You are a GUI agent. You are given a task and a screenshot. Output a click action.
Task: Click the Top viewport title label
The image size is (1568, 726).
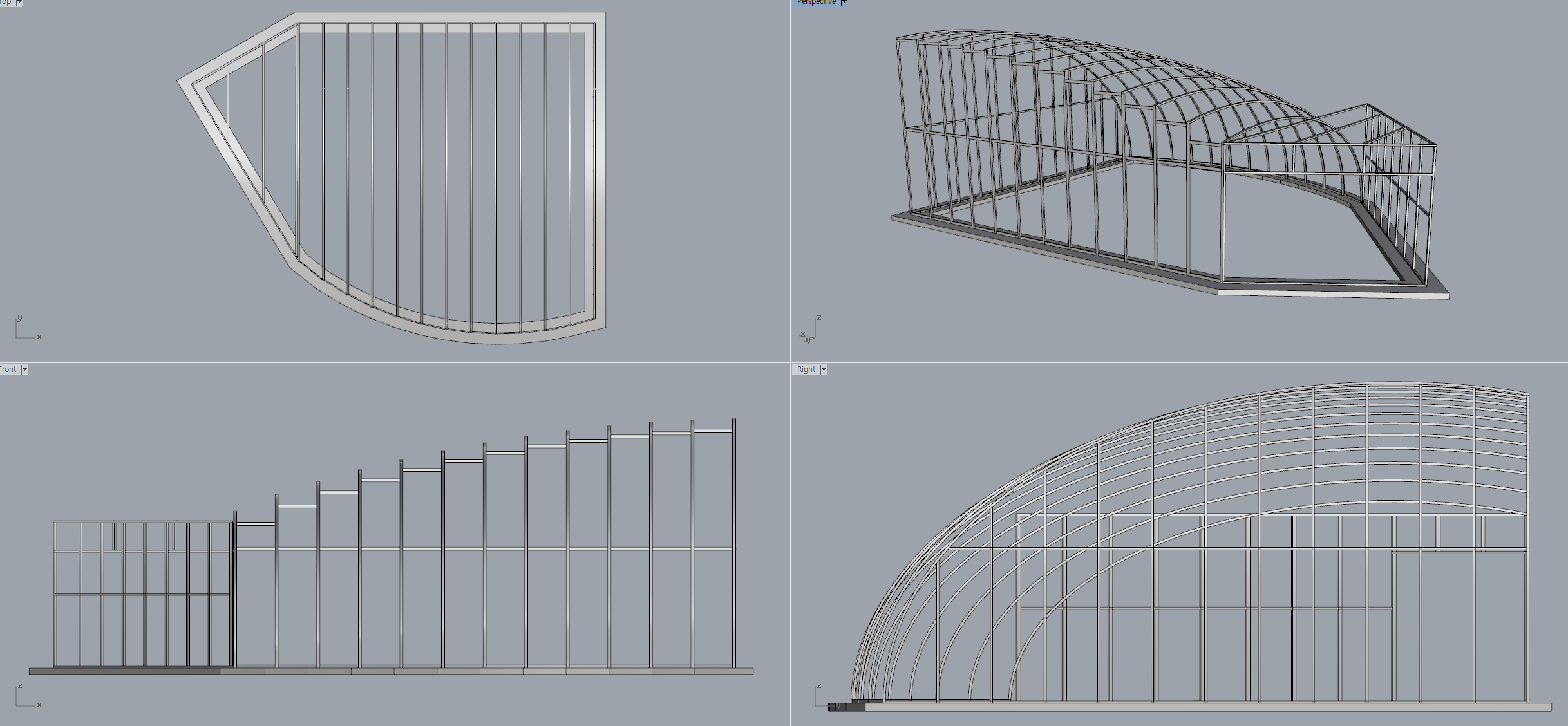pos(6,3)
